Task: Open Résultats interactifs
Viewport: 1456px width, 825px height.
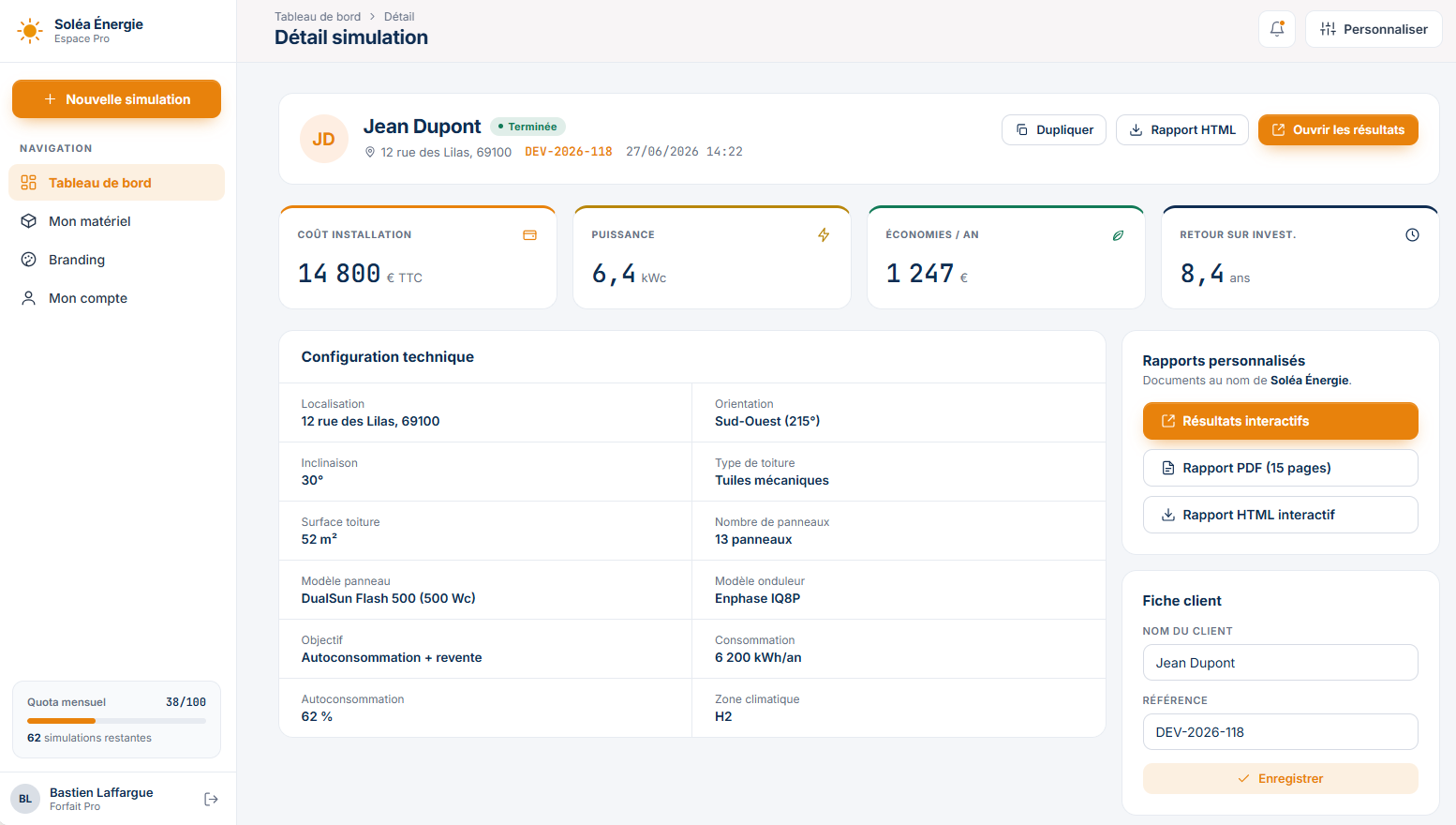Action: pos(1281,421)
